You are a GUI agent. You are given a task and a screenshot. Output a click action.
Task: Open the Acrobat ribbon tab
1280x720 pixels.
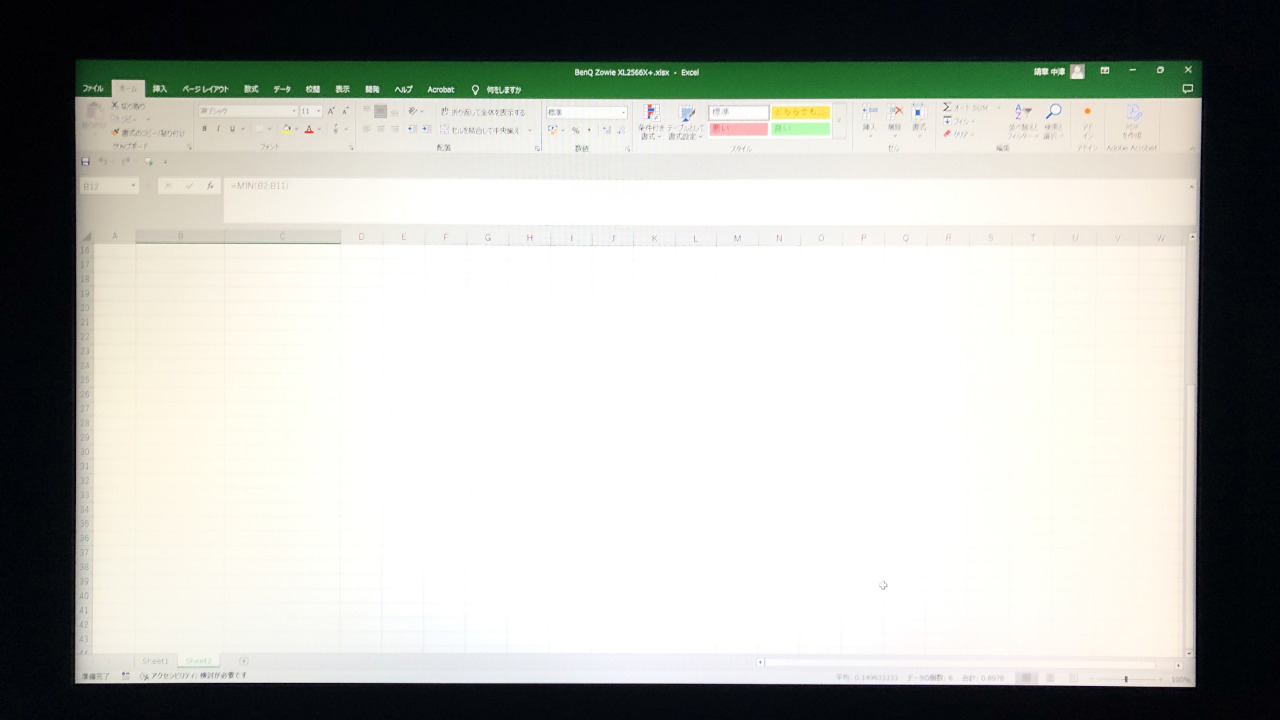tap(441, 89)
